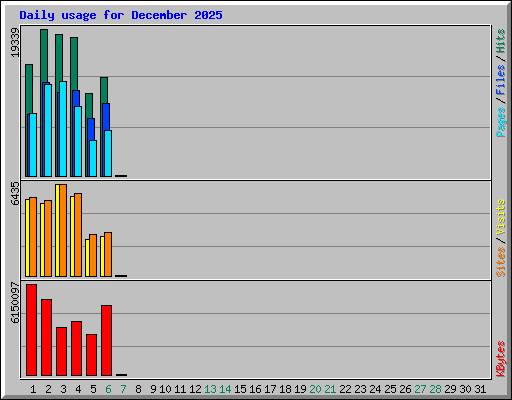The height and width of the screenshot is (400, 512).
Task: Click the yellow Visits bar for day 4
Action: click(x=72, y=236)
